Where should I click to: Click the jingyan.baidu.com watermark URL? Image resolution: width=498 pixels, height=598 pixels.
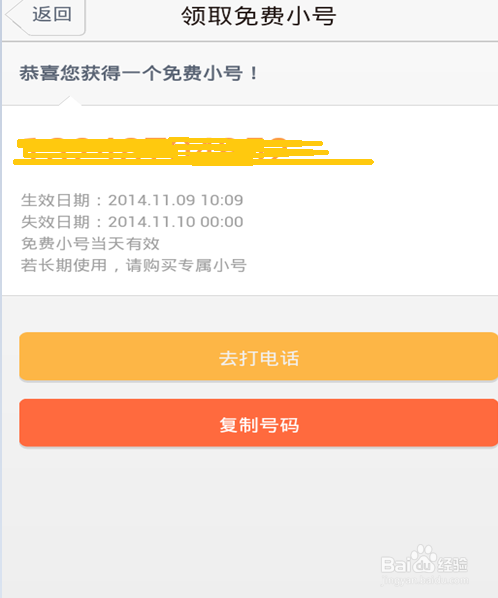tap(425, 580)
